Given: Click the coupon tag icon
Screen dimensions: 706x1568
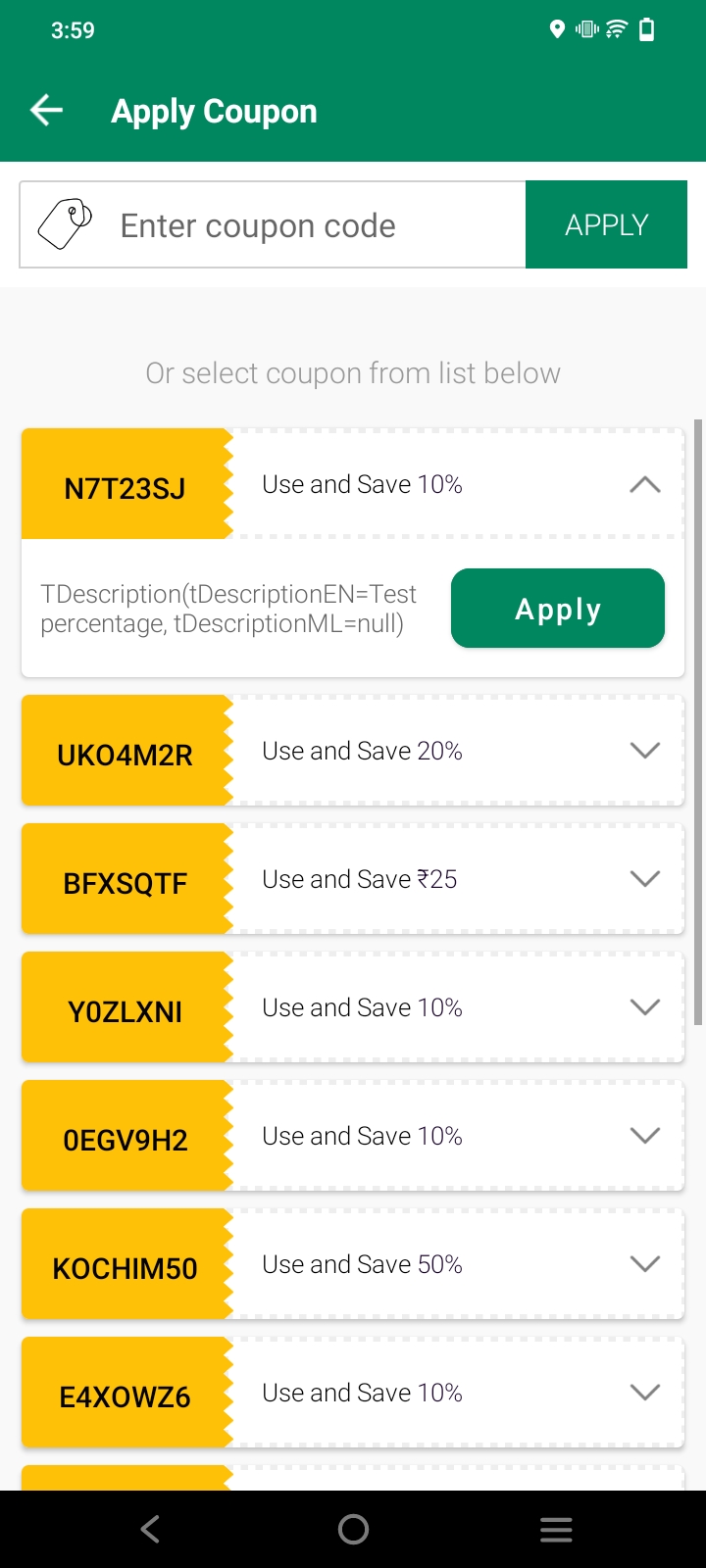Looking at the screenshot, I should pyautogui.click(x=65, y=224).
